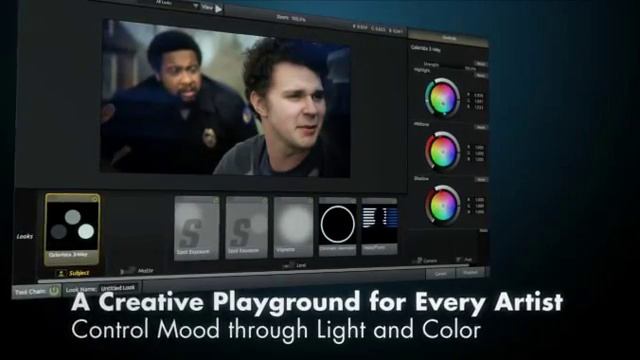Click the Cancel button

pyautogui.click(x=440, y=274)
